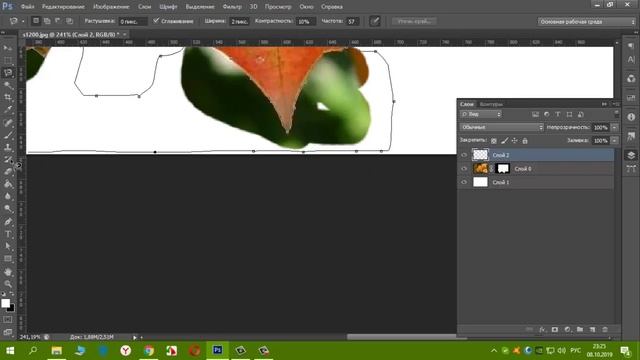Click the Subtract from selection icon
Image resolution: width=640 pixels, height=360 pixels.
click(x=58, y=21)
